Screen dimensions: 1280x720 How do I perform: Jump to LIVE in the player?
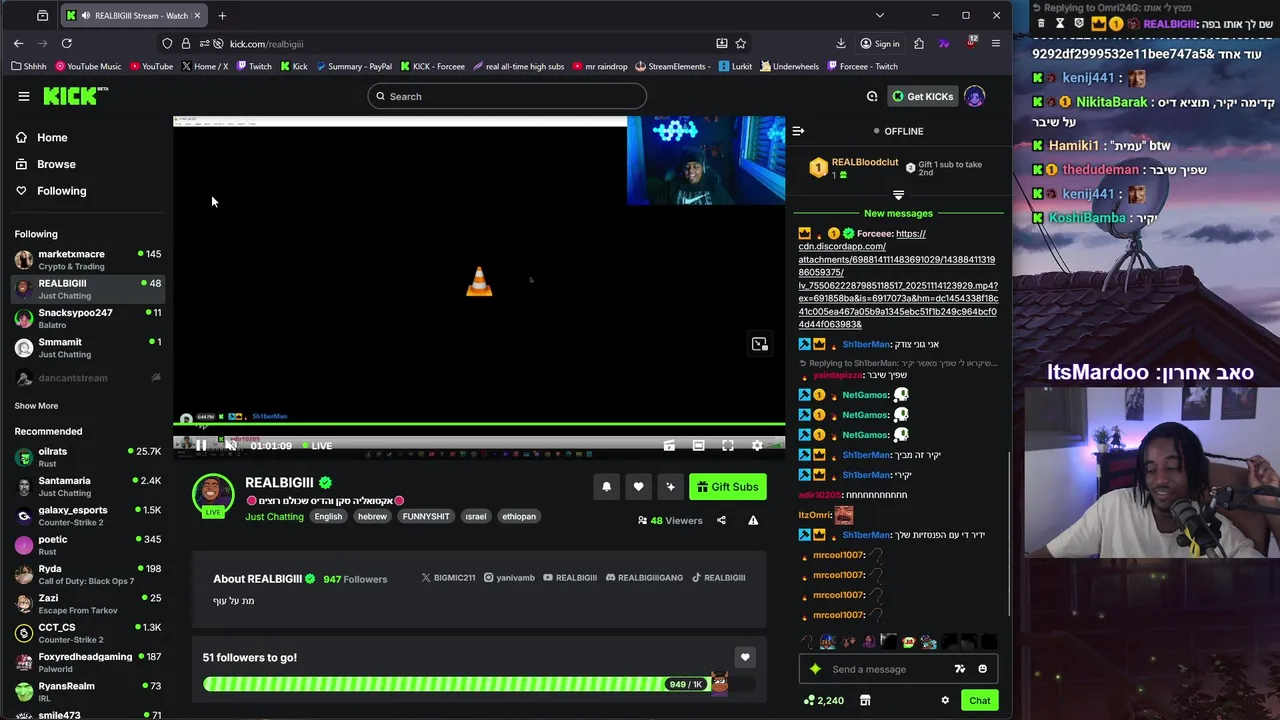[317, 446]
